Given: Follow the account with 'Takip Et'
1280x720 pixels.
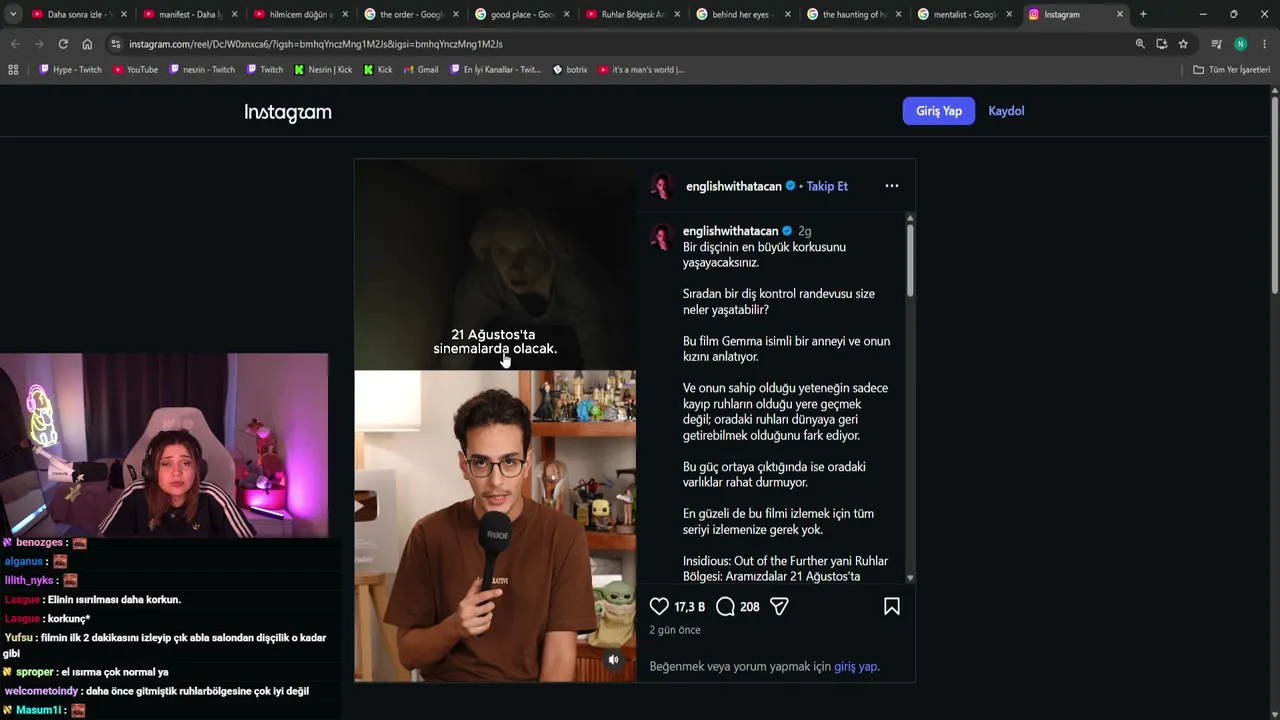Looking at the screenshot, I should click(827, 186).
